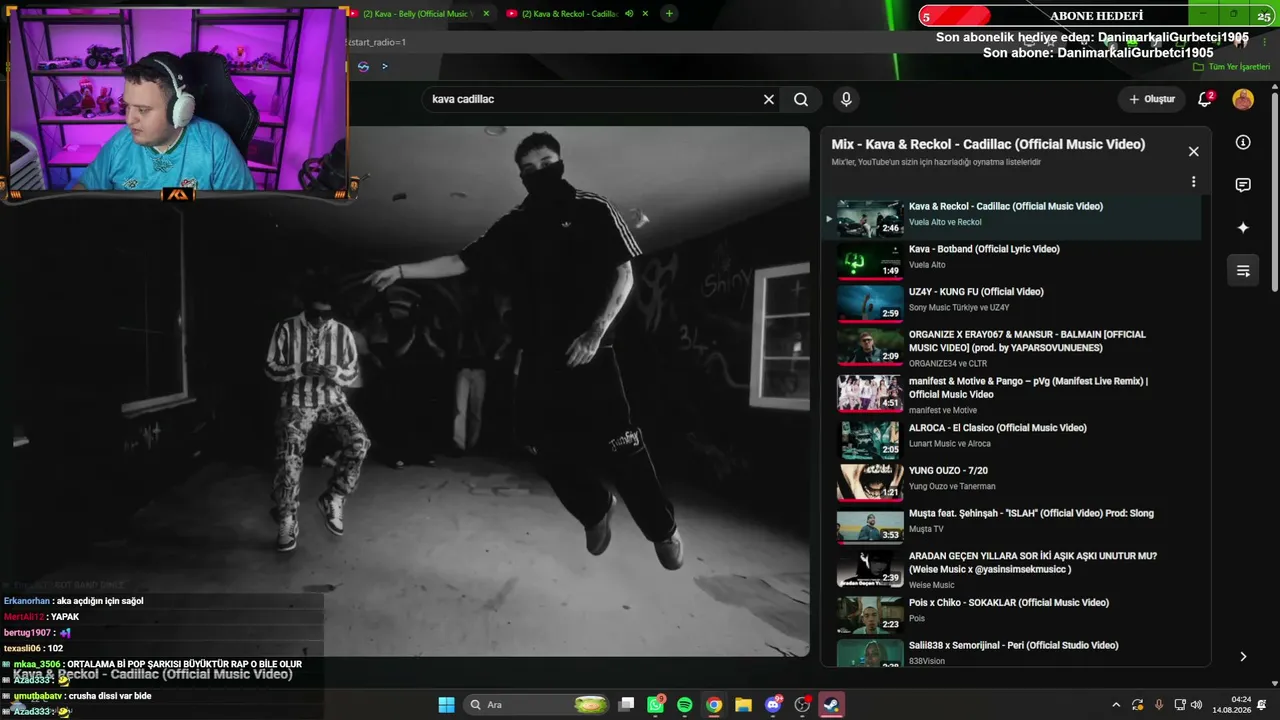
Task: Click the Windows taskbar search box
Action: 538,705
